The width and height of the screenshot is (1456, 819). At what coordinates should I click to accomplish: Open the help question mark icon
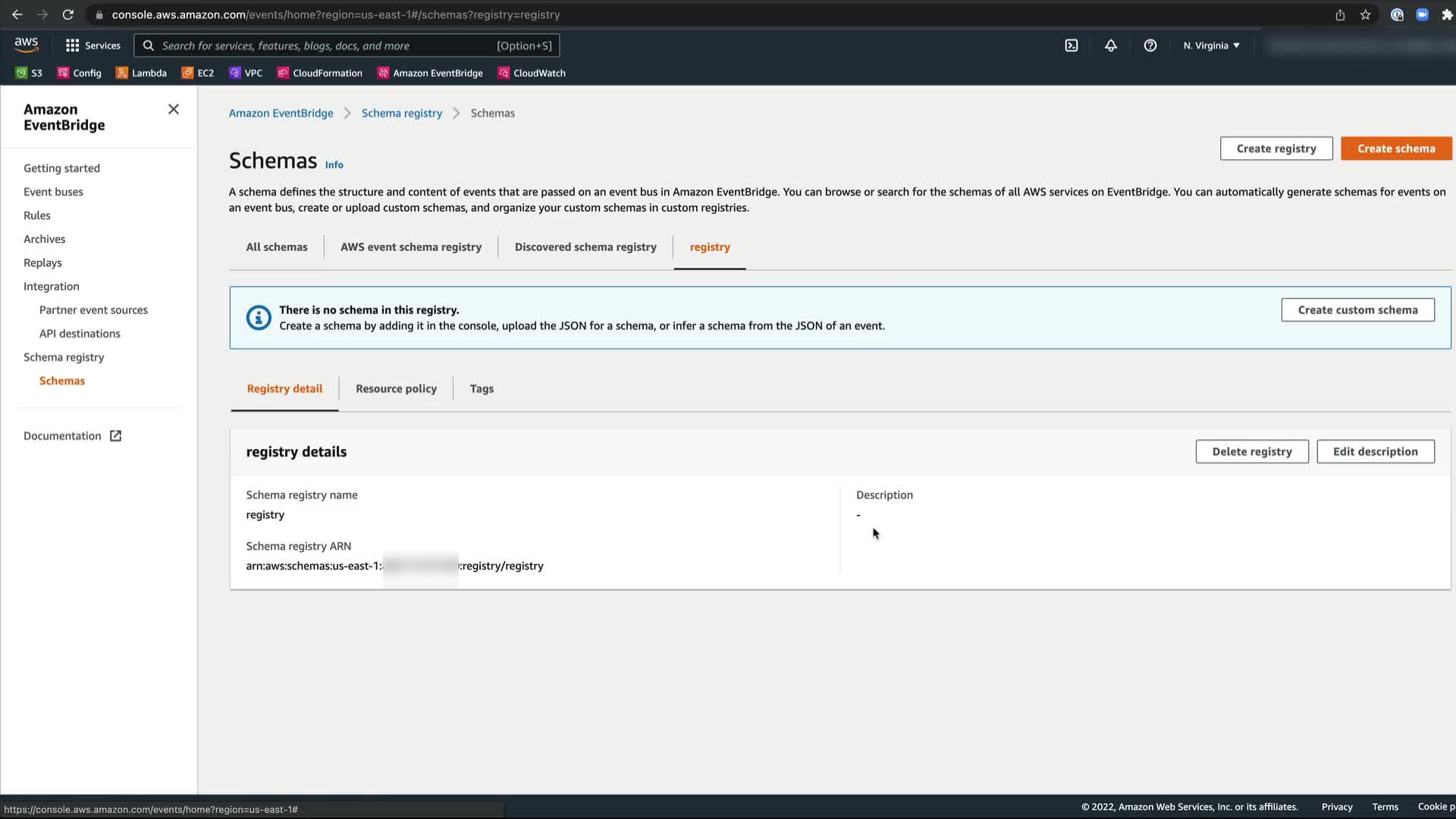pyautogui.click(x=1150, y=45)
